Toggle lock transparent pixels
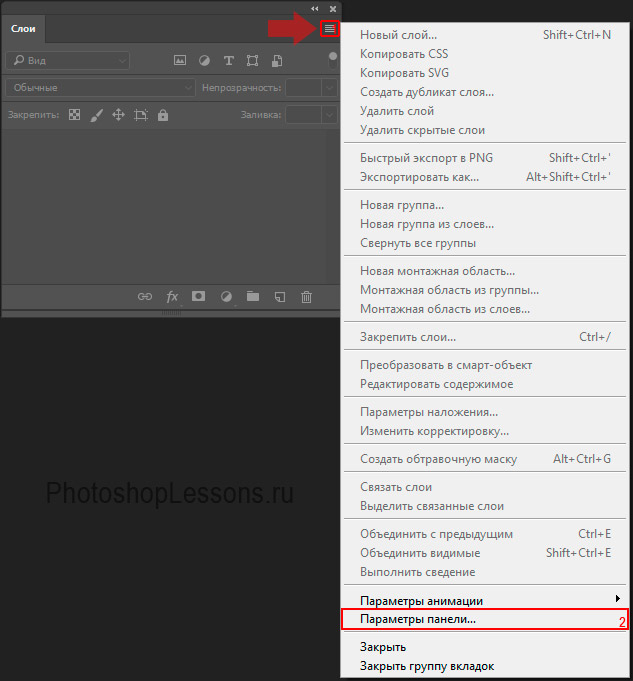The image size is (633, 681). [74, 115]
